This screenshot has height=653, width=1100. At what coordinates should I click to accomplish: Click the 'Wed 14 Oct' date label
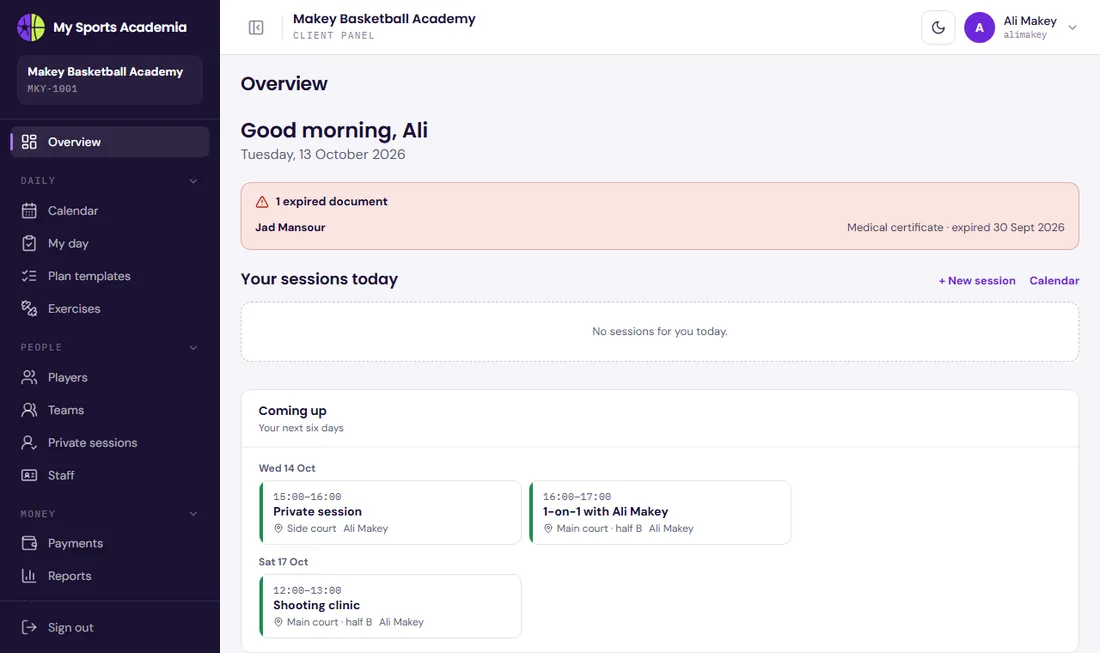(x=287, y=468)
